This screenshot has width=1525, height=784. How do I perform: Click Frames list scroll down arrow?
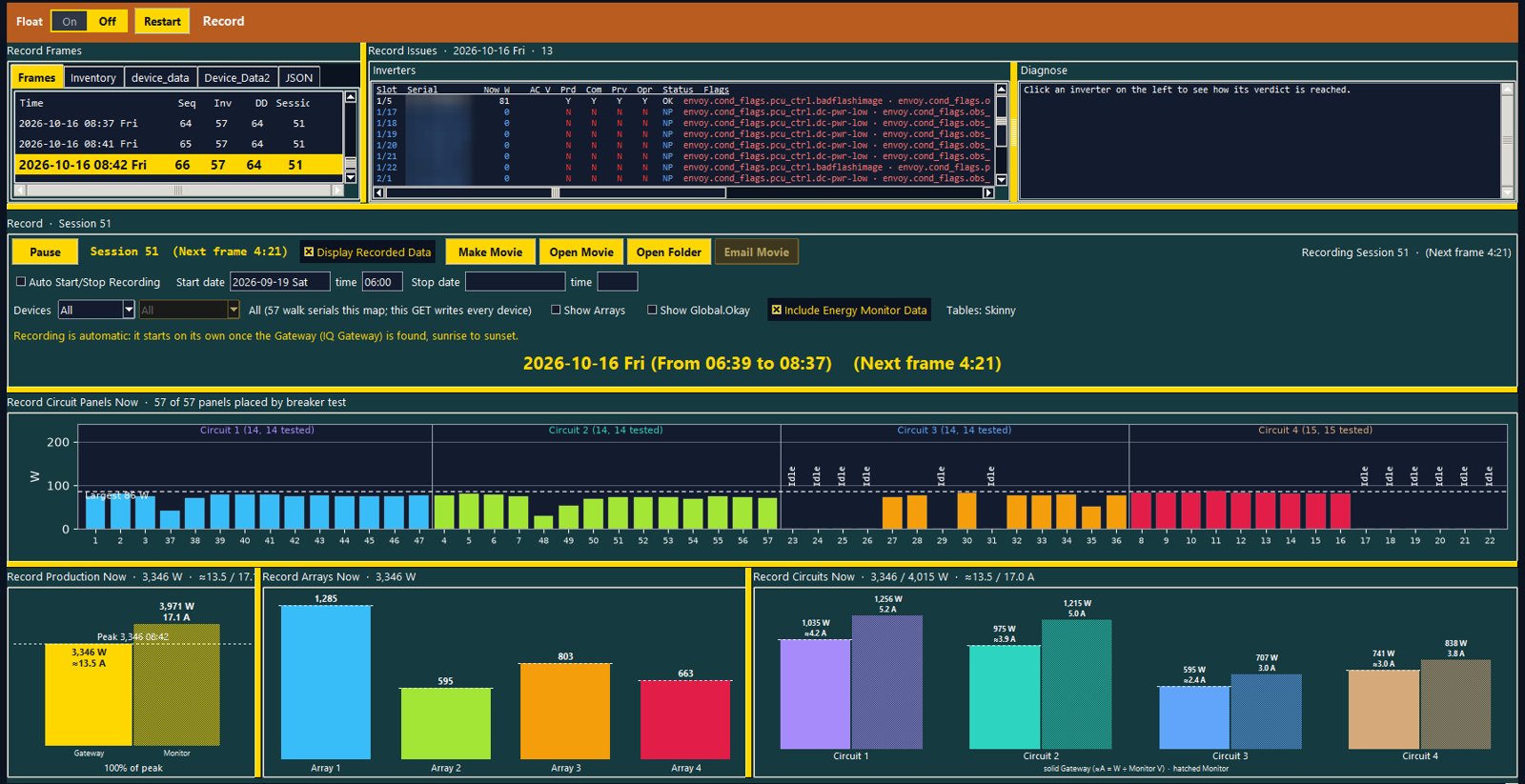(351, 178)
